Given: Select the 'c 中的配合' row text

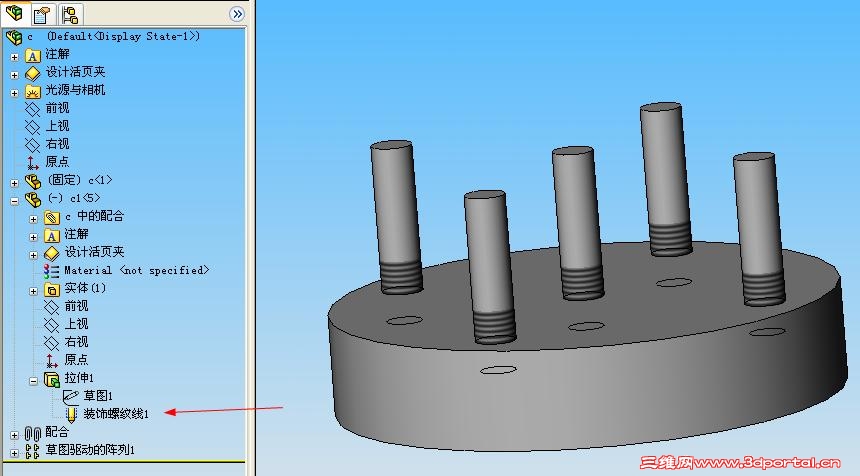Looking at the screenshot, I should tap(94, 216).
